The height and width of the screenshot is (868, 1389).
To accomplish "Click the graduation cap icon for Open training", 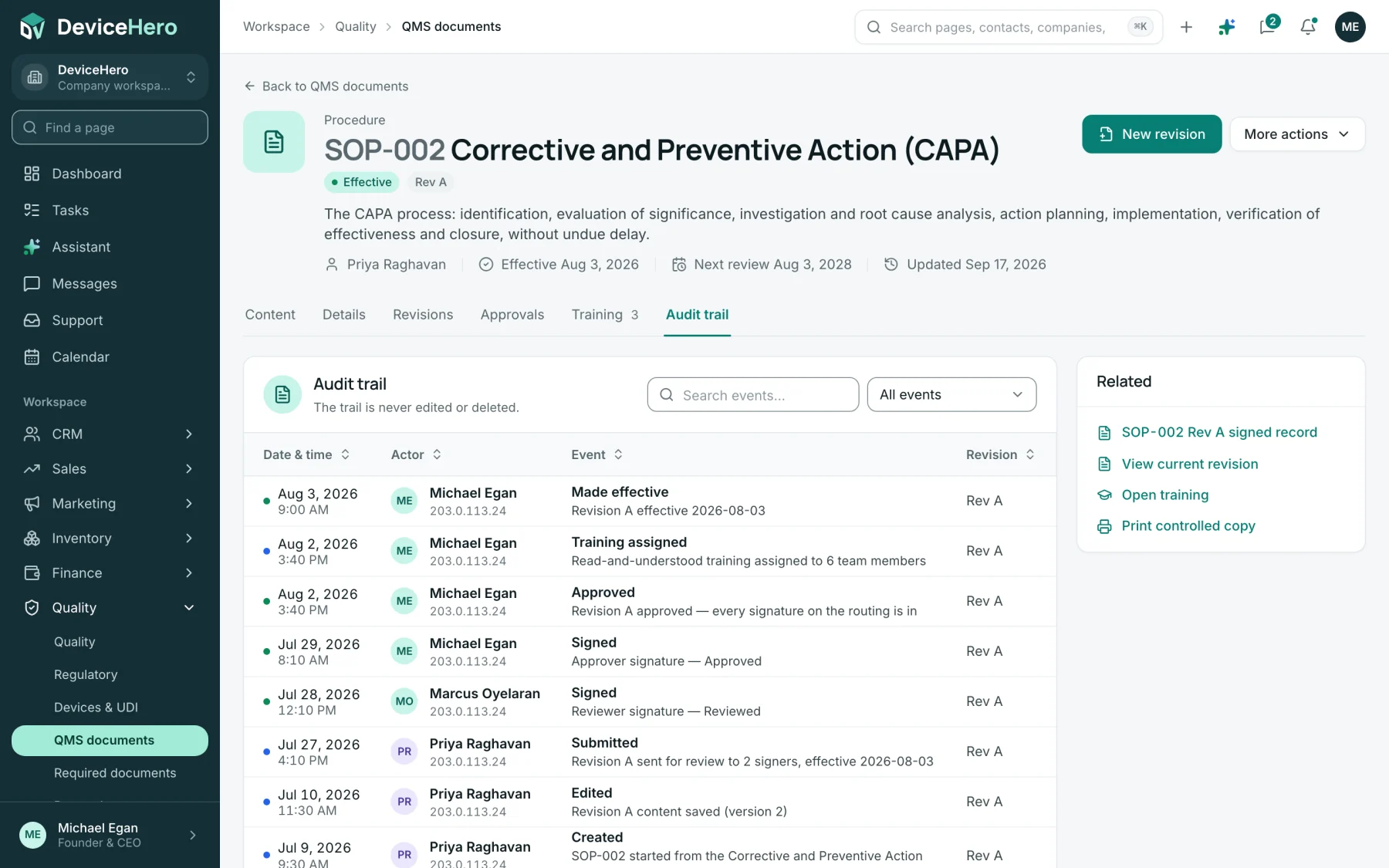I will click(1104, 495).
